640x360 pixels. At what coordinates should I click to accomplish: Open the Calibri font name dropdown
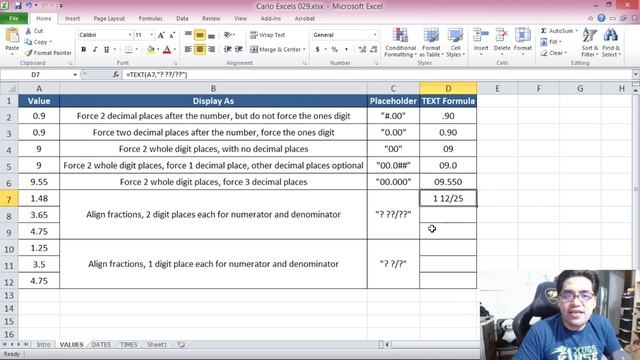130,35
